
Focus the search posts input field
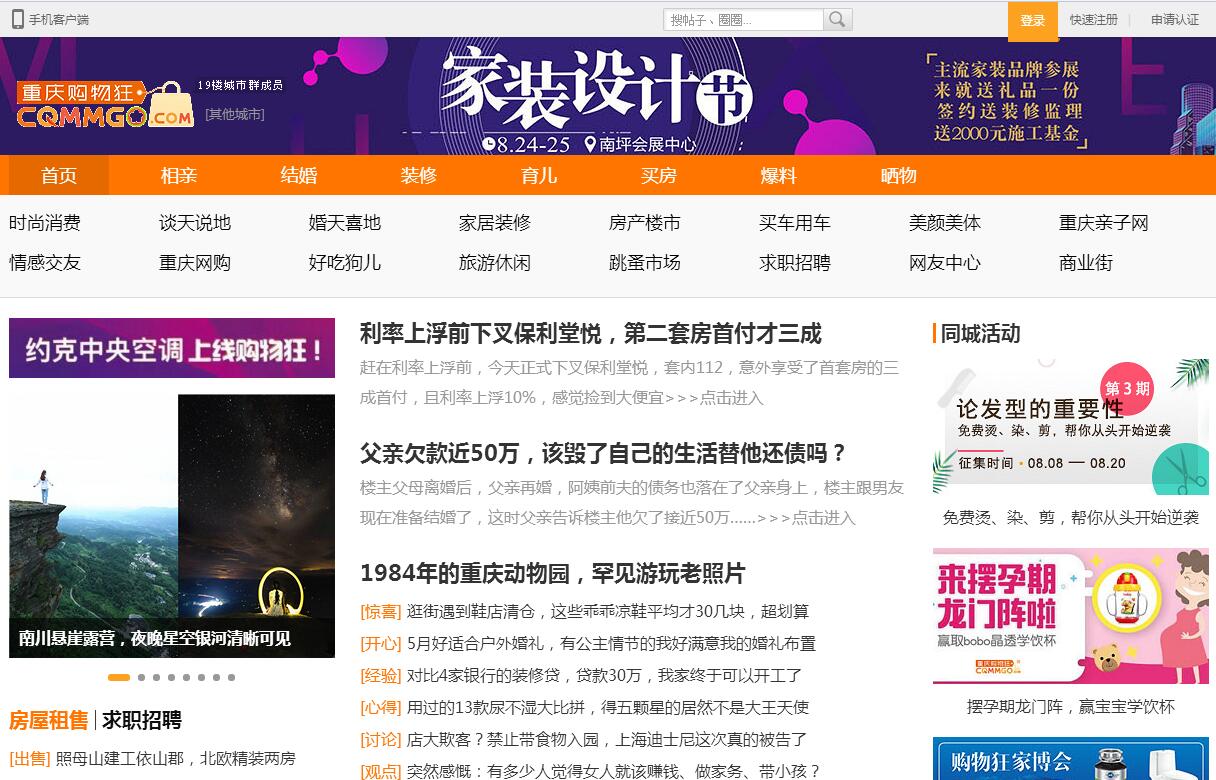point(743,19)
